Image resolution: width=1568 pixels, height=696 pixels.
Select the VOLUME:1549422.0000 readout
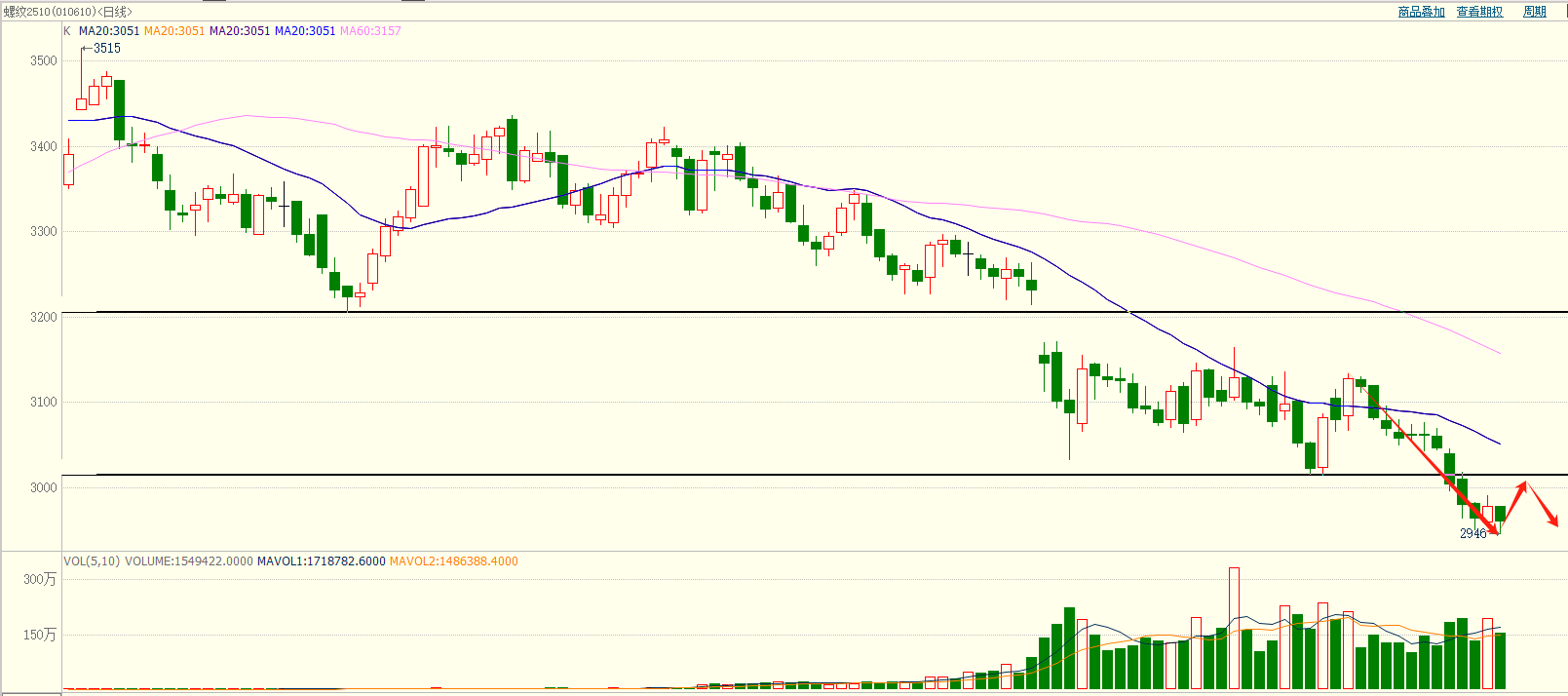tap(189, 561)
